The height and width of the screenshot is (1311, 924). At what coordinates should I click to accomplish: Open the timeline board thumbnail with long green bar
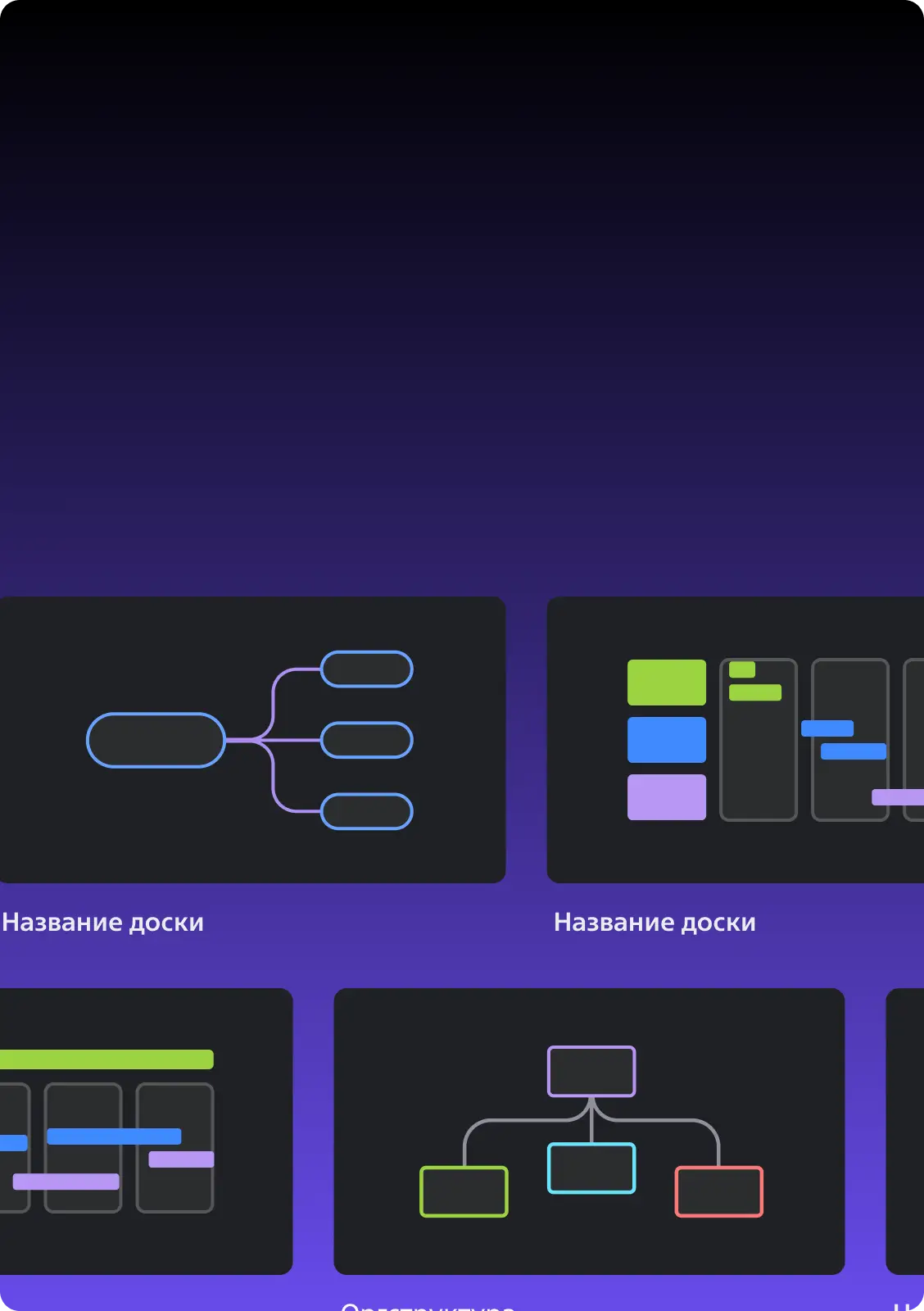coord(147,1132)
